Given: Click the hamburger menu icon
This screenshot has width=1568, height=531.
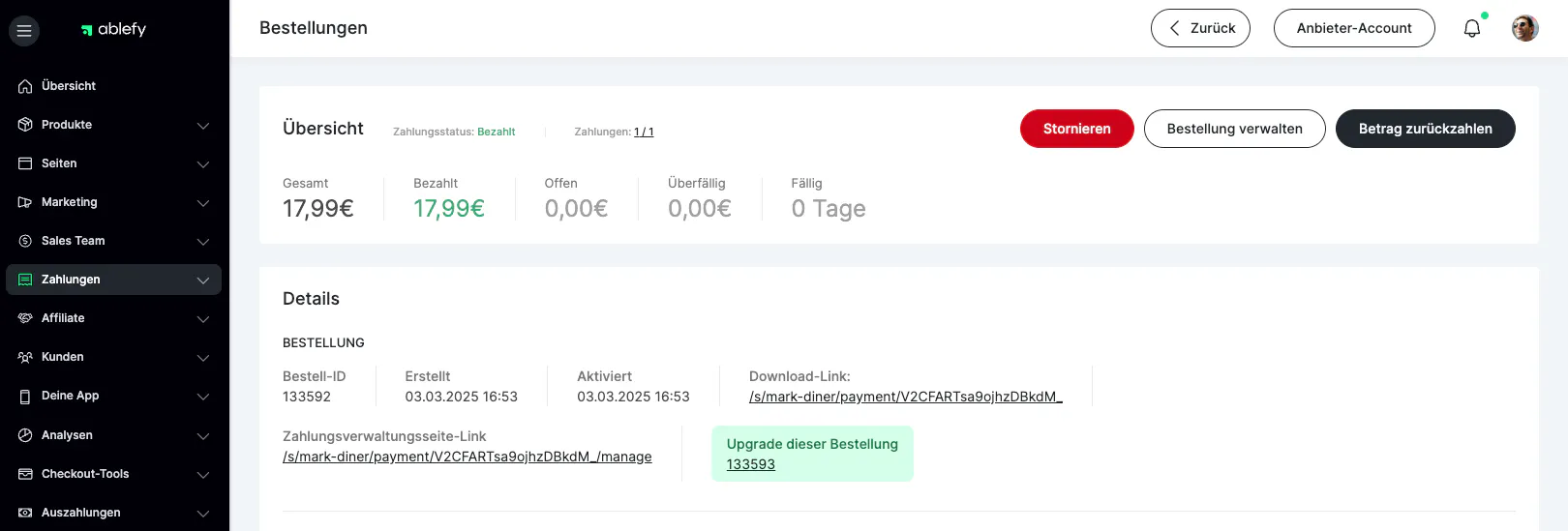Looking at the screenshot, I should (24, 31).
